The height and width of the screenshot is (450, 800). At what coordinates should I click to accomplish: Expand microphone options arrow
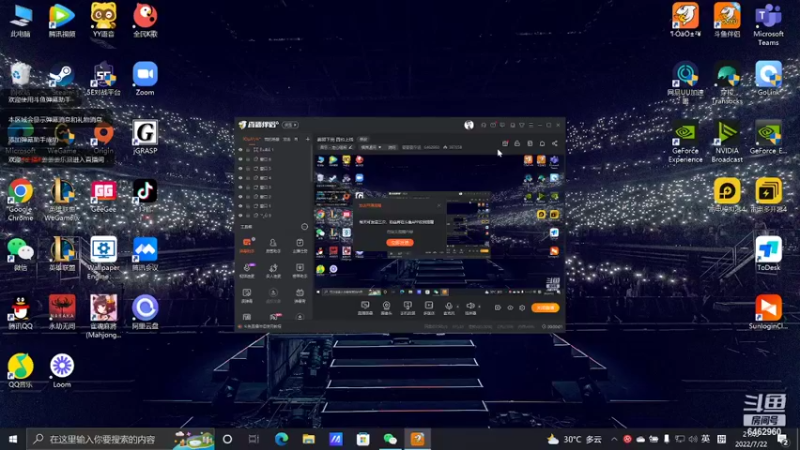click(x=458, y=307)
